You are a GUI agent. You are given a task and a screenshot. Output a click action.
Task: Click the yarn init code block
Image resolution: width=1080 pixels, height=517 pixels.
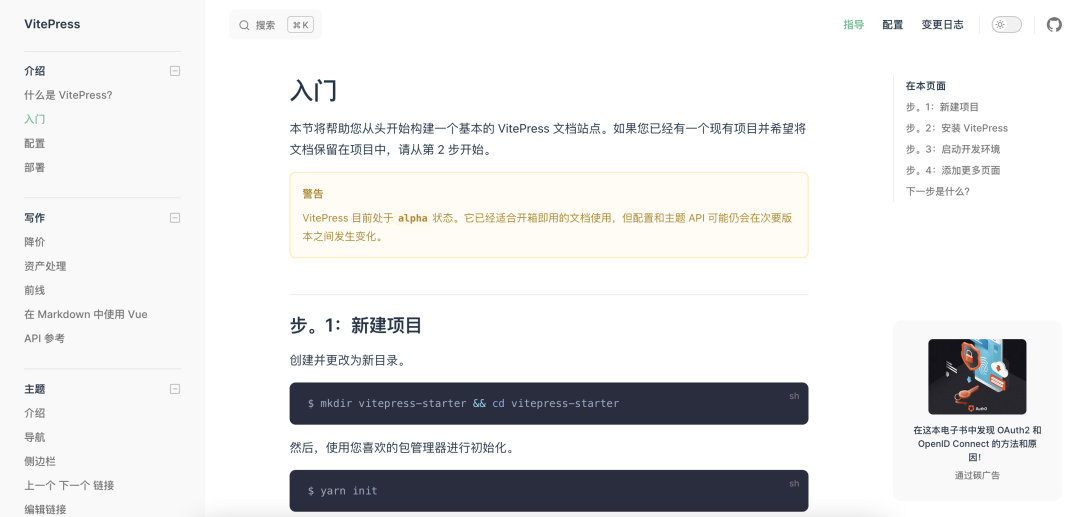pos(549,491)
